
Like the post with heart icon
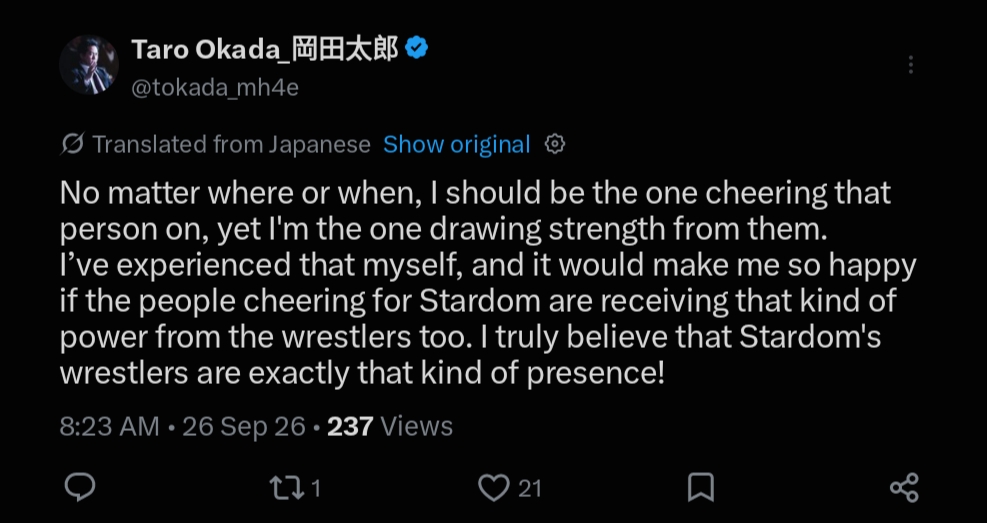(x=494, y=488)
